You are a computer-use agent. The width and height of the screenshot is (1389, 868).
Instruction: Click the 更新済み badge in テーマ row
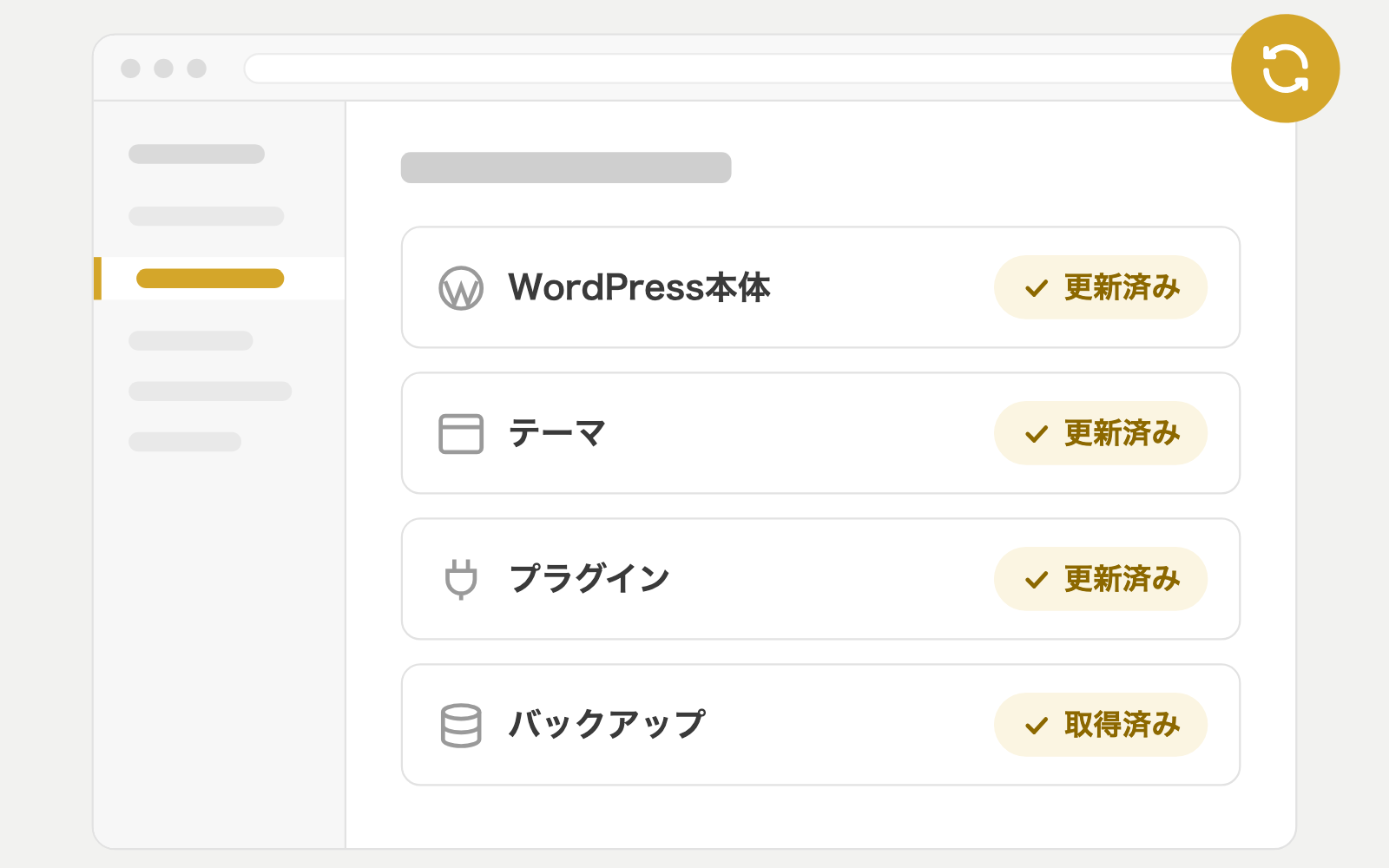point(1101,433)
